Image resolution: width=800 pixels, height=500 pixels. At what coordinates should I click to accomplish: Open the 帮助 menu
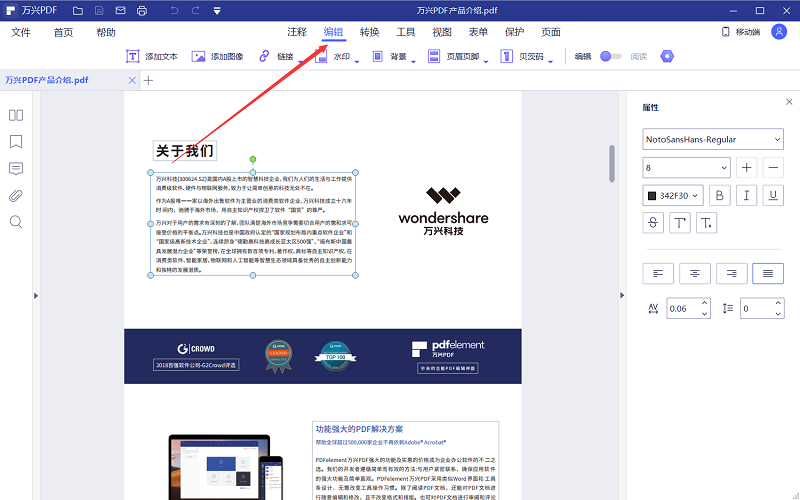(106, 33)
